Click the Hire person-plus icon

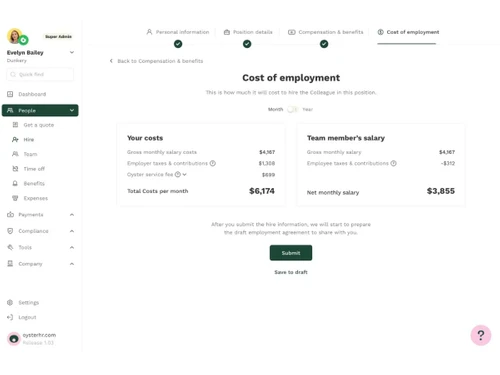point(15,139)
